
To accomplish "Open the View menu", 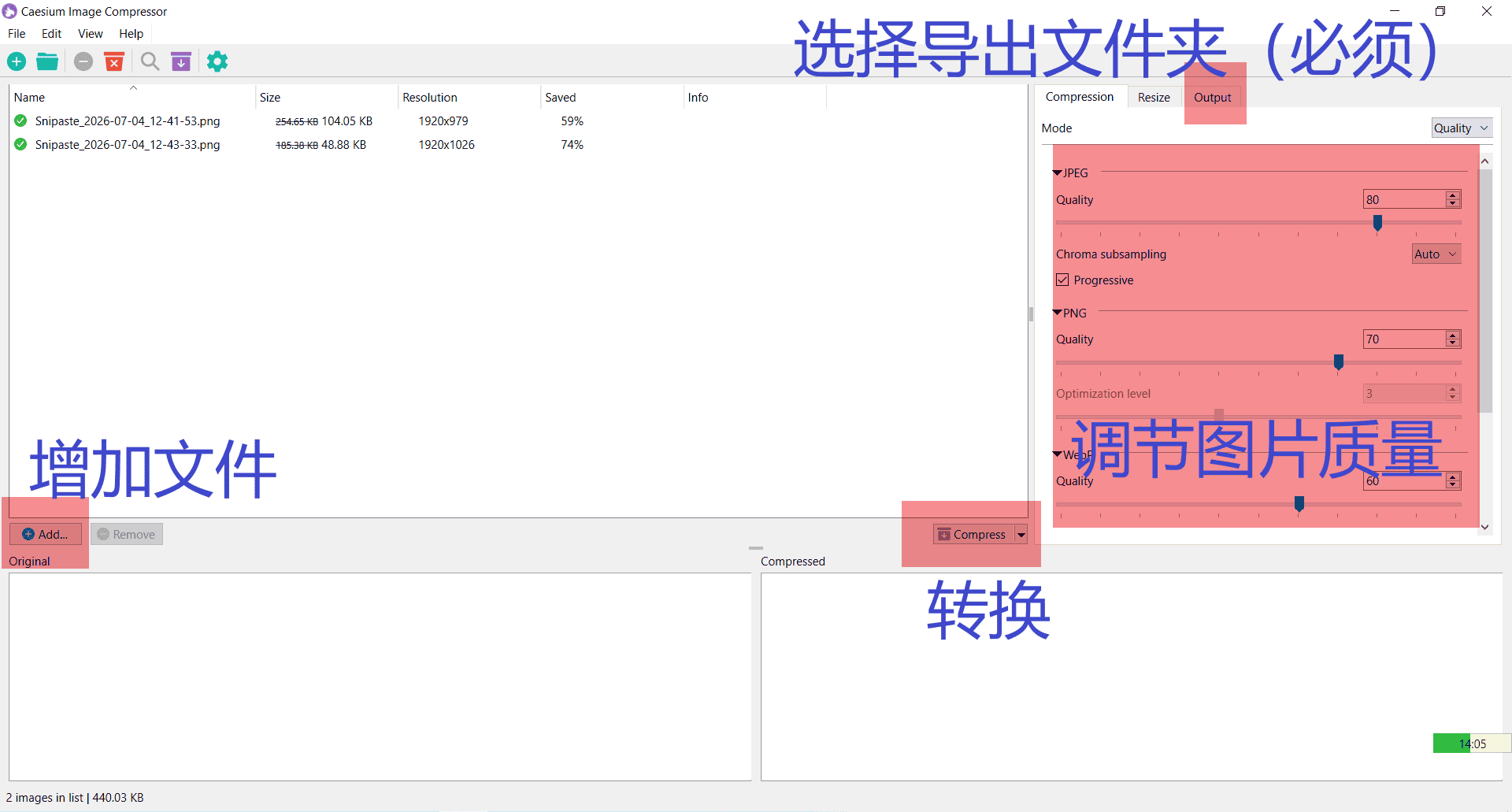I will click(x=91, y=34).
